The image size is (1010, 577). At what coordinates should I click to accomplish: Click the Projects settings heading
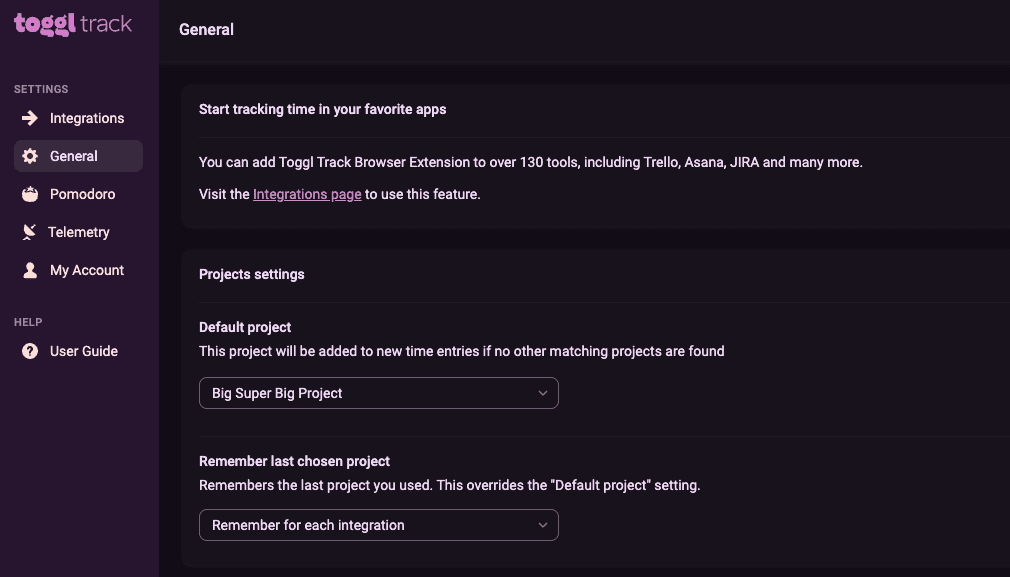tap(252, 274)
